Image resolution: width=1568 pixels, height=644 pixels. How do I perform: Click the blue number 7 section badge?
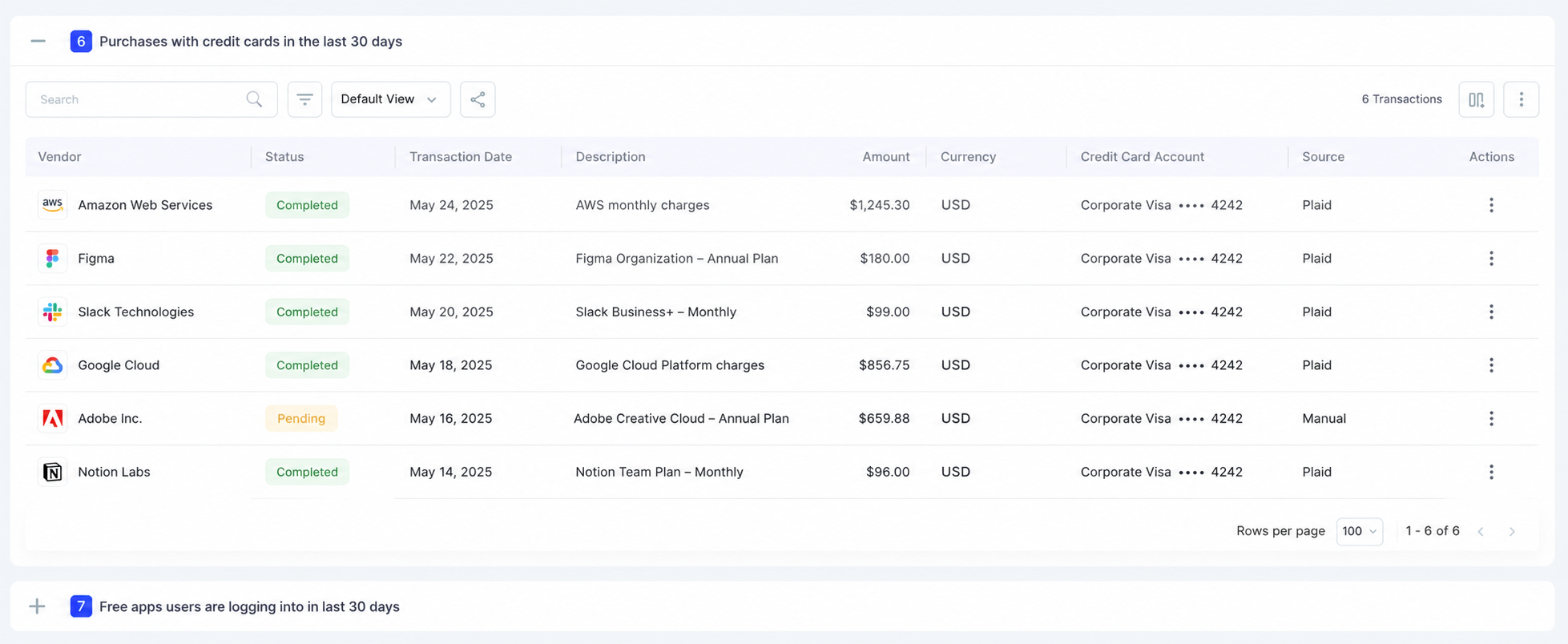tap(81, 606)
